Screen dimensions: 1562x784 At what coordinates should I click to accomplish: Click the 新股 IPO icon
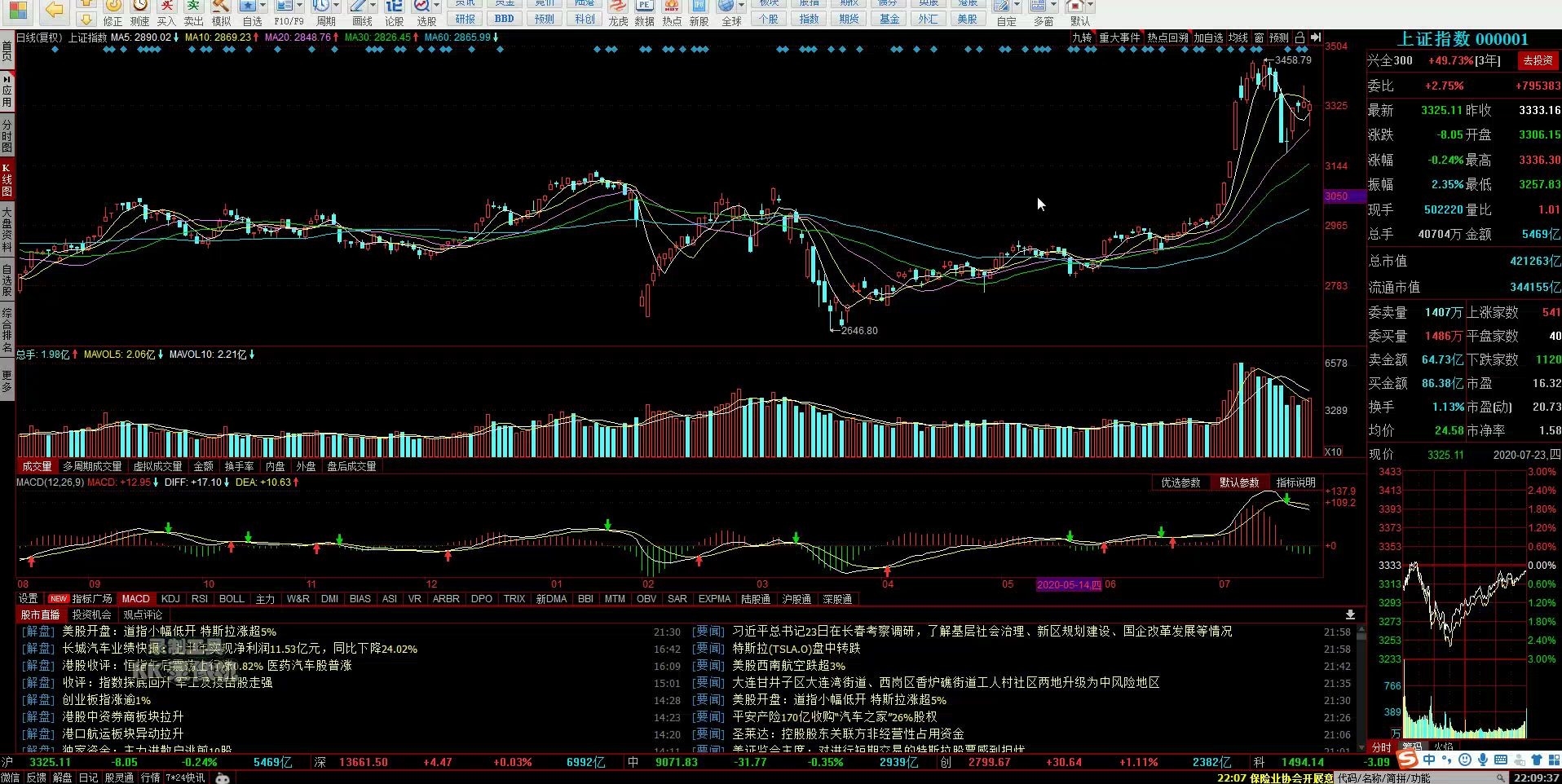coord(699,13)
